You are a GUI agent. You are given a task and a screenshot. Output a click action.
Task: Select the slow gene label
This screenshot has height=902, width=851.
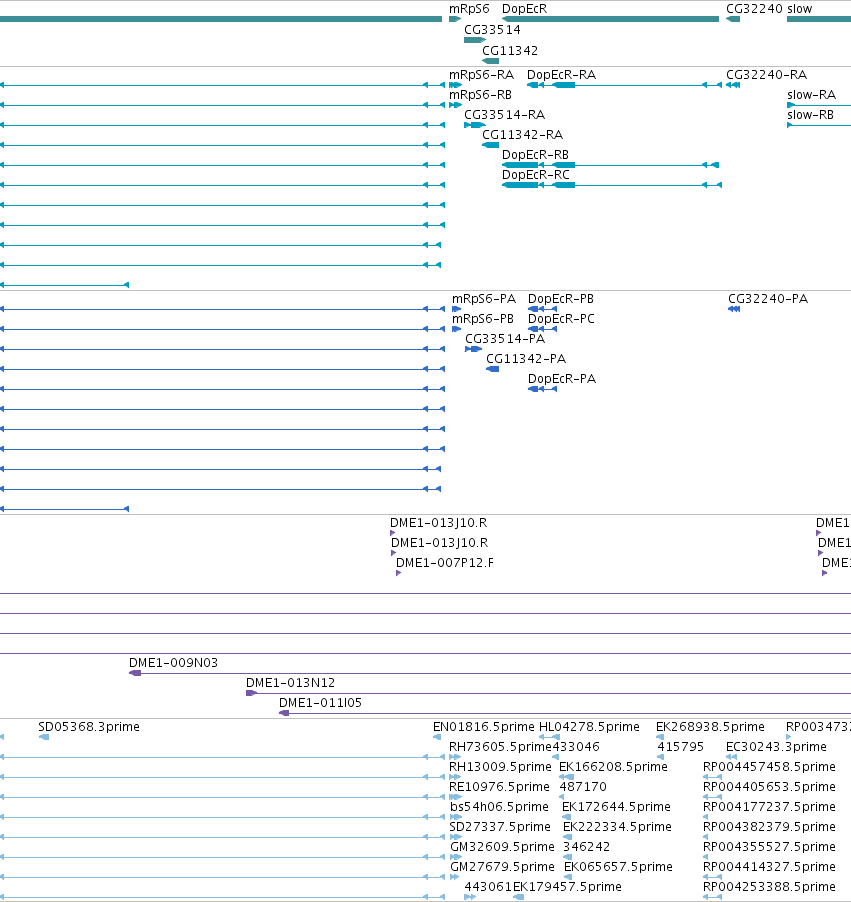(x=799, y=9)
